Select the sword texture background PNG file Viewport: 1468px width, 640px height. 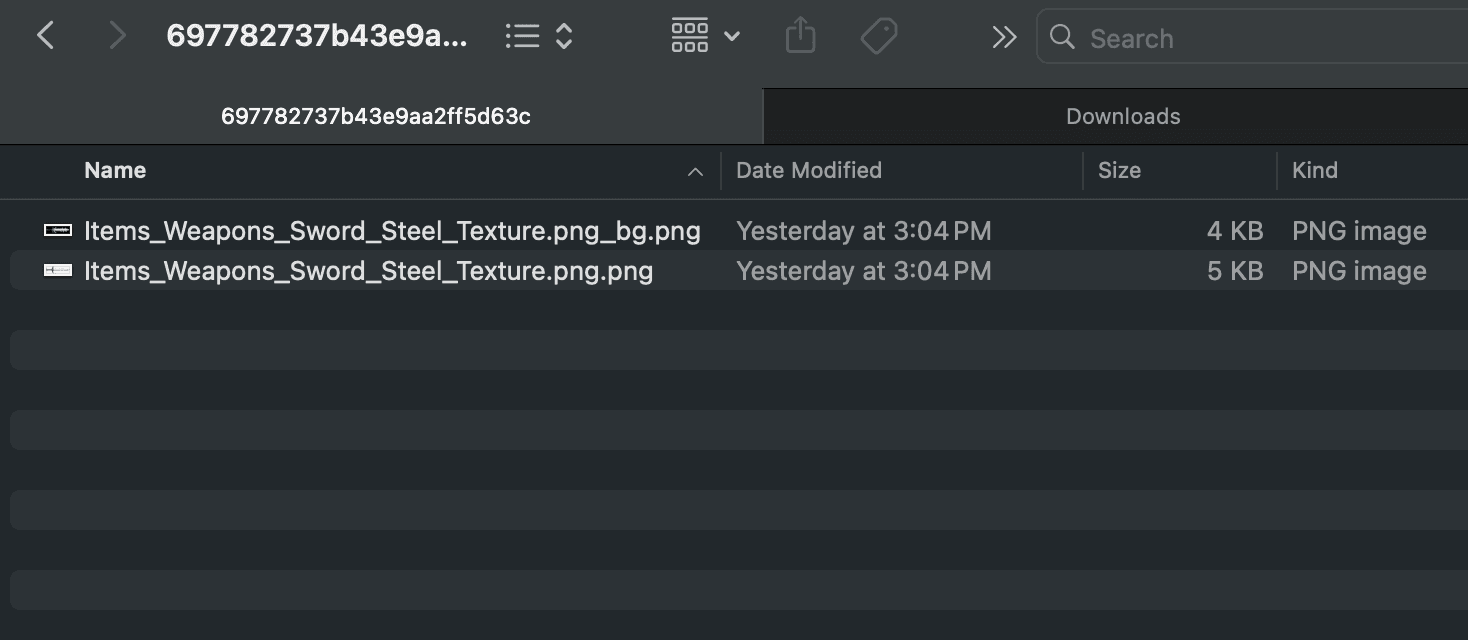(x=390, y=230)
